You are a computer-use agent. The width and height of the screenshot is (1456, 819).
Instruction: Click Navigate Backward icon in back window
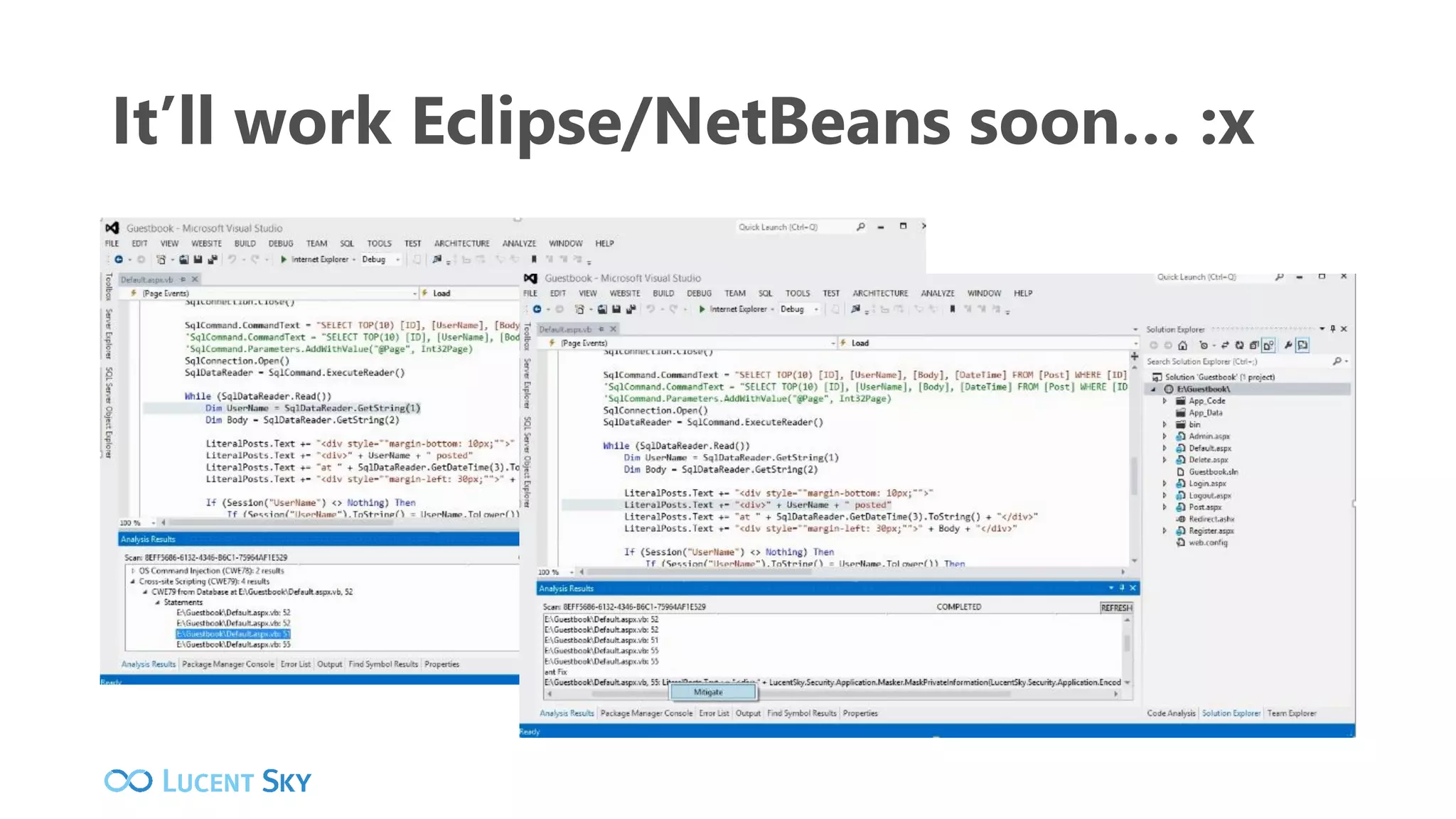click(119, 259)
